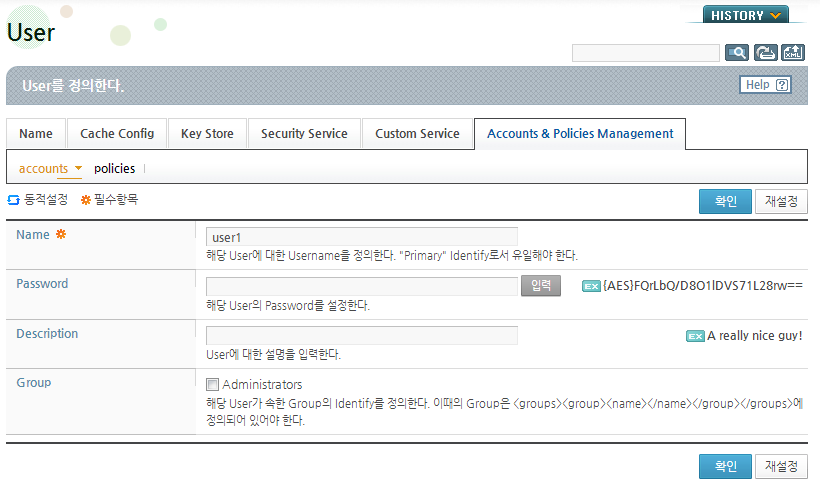This screenshot has height=484, width=820.
Task: Expand the accounts submenu arrow
Action: click(x=78, y=168)
